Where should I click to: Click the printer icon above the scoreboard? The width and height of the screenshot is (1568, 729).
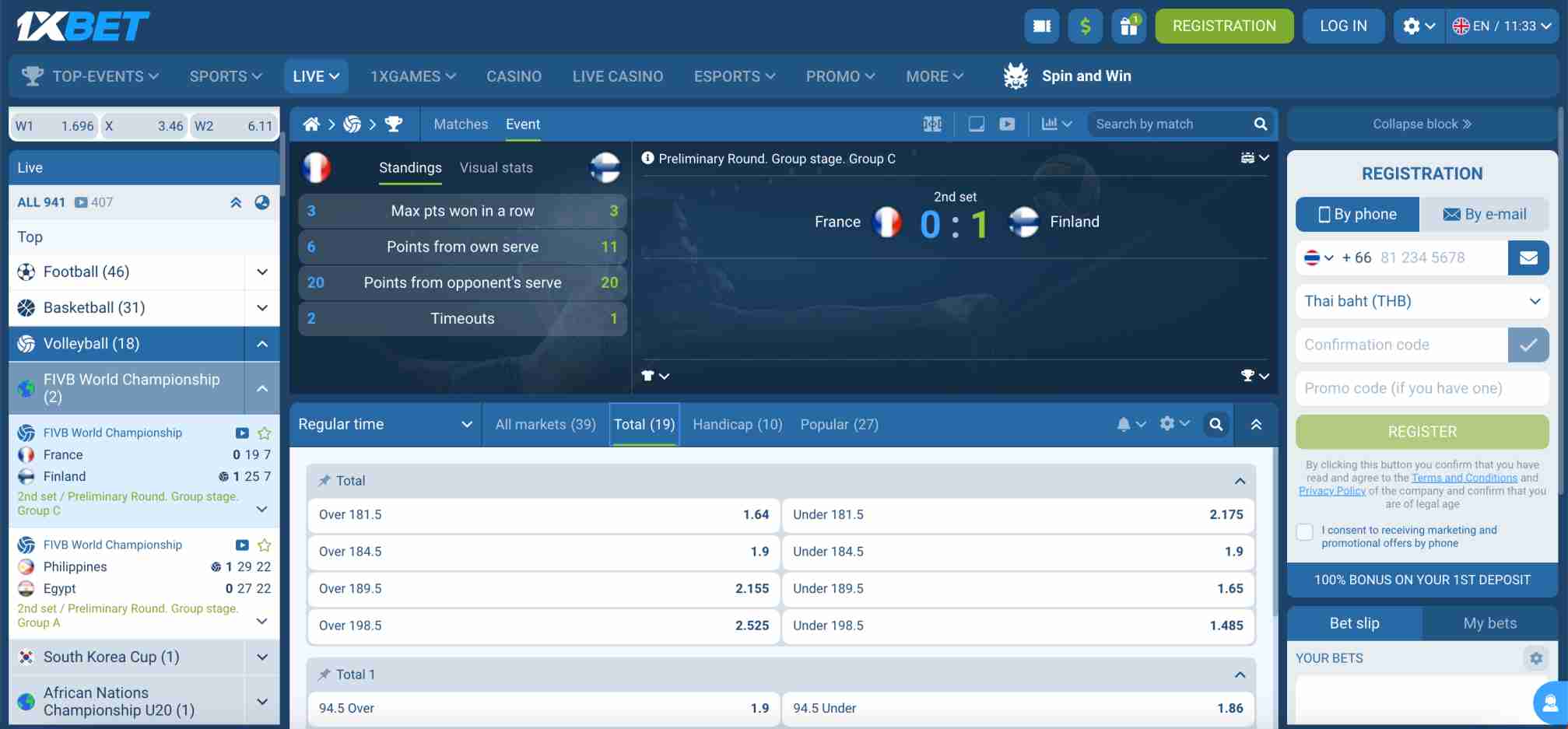click(x=1248, y=157)
